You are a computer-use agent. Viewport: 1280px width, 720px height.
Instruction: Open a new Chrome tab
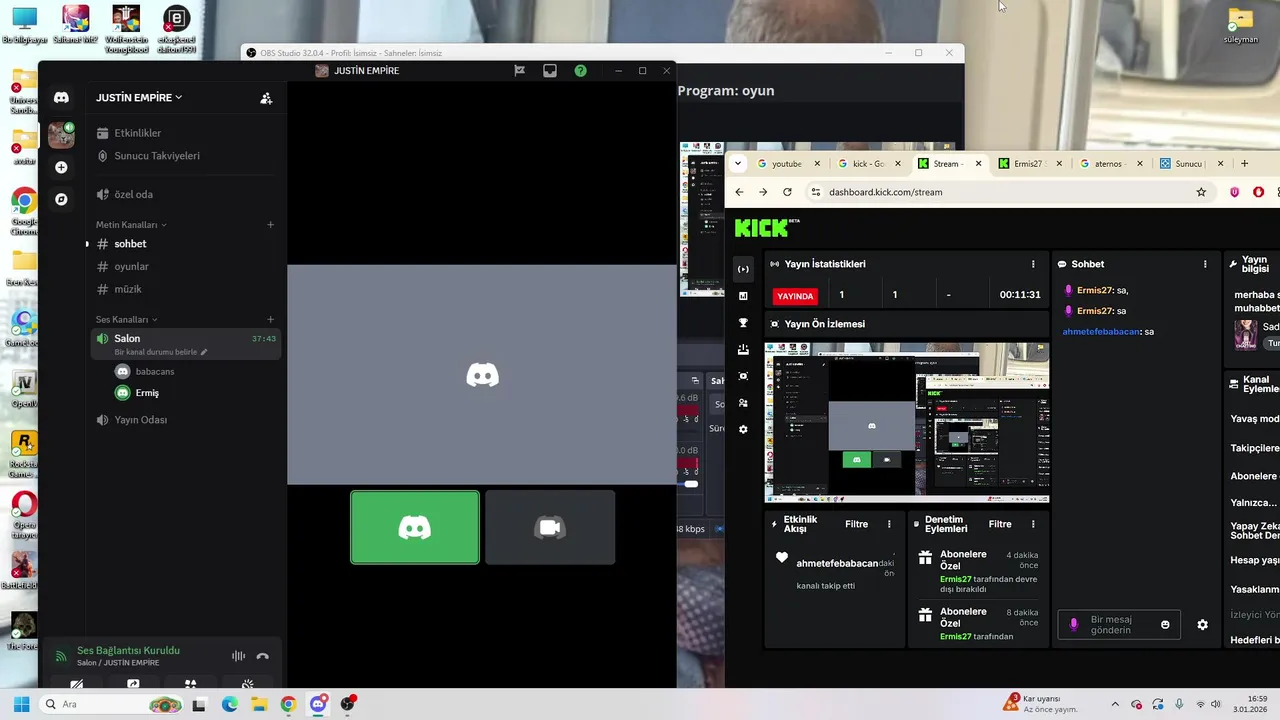(1245, 163)
